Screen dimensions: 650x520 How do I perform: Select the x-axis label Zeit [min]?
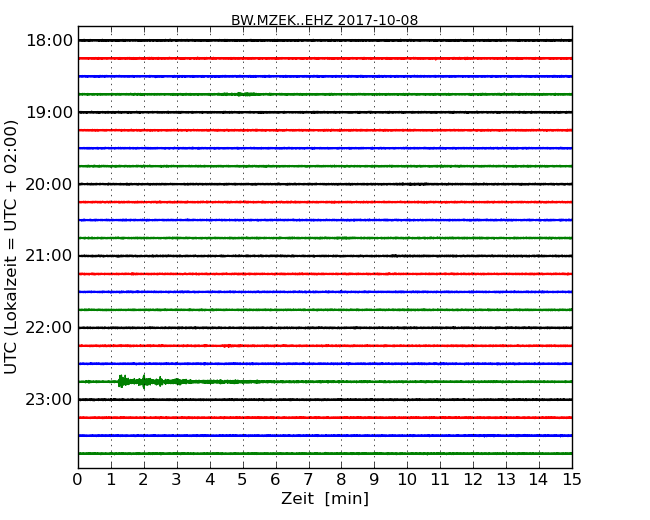324,499
